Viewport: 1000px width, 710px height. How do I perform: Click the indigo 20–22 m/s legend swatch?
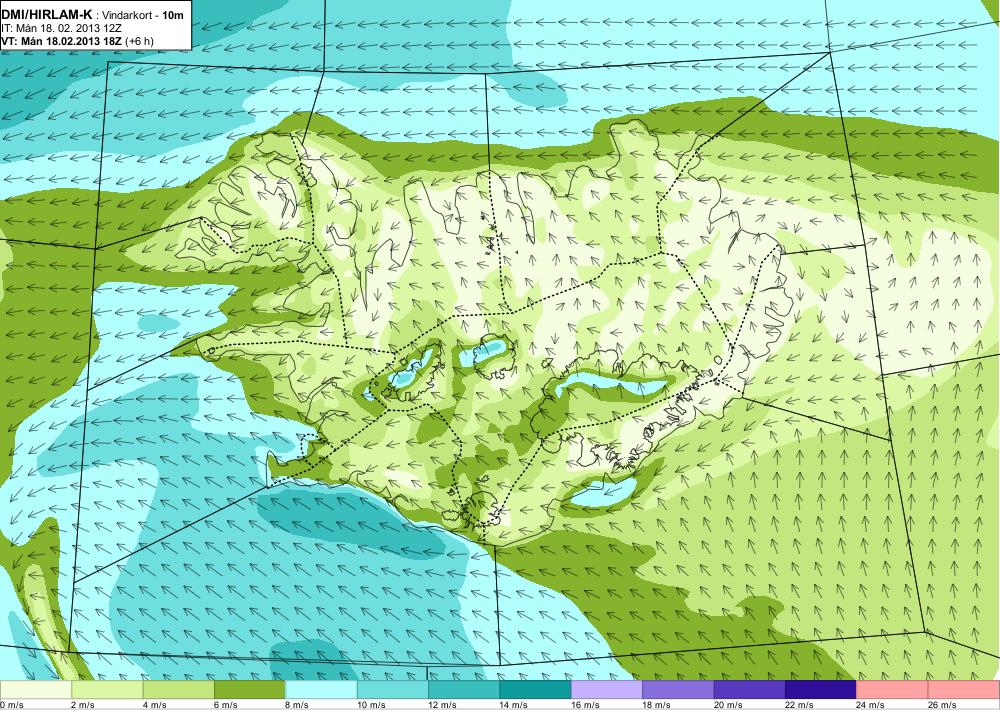(750, 690)
